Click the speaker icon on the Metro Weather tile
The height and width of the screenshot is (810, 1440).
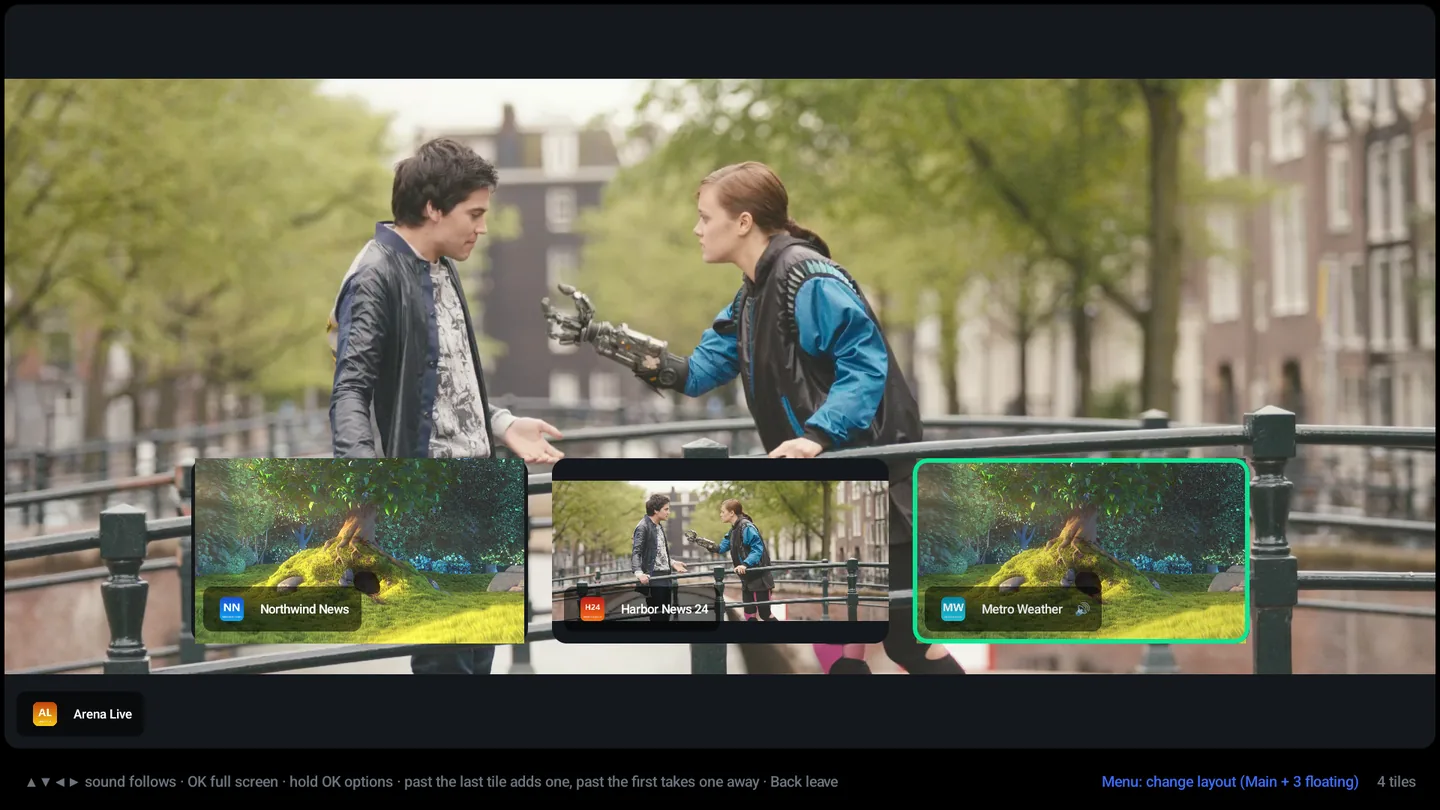click(1082, 609)
